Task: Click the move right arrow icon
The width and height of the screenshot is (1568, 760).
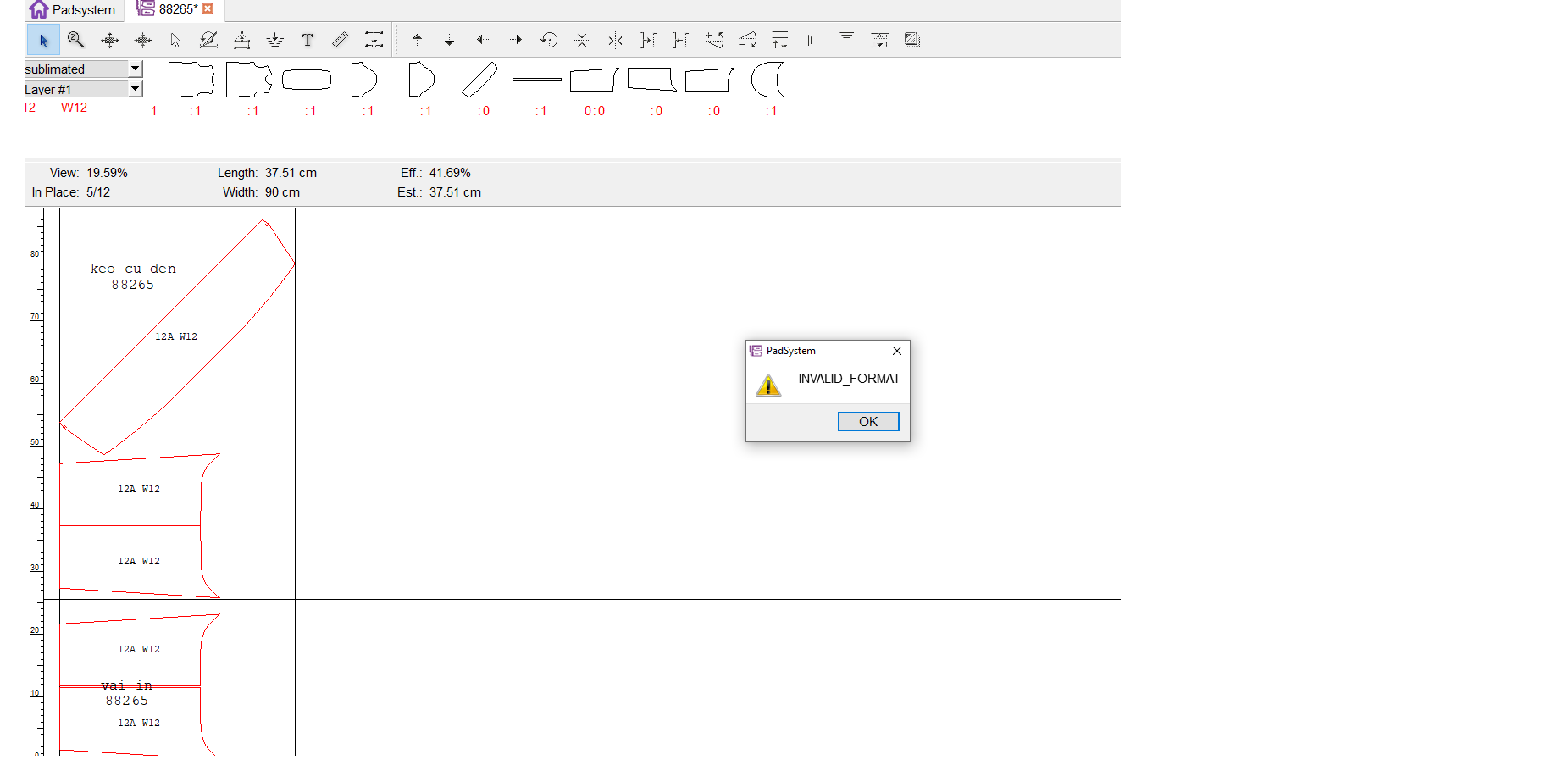Action: pos(515,40)
